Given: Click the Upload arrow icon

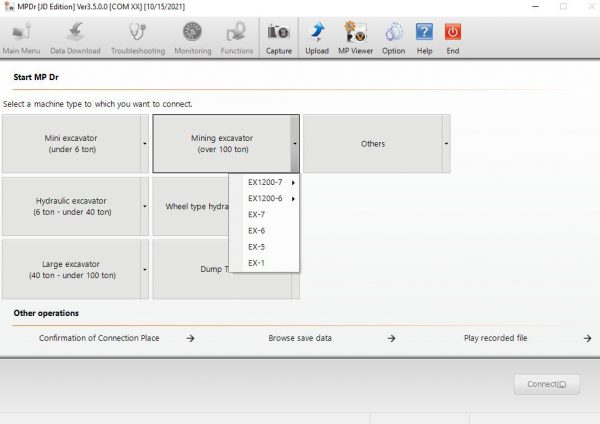Looking at the screenshot, I should coord(317,38).
